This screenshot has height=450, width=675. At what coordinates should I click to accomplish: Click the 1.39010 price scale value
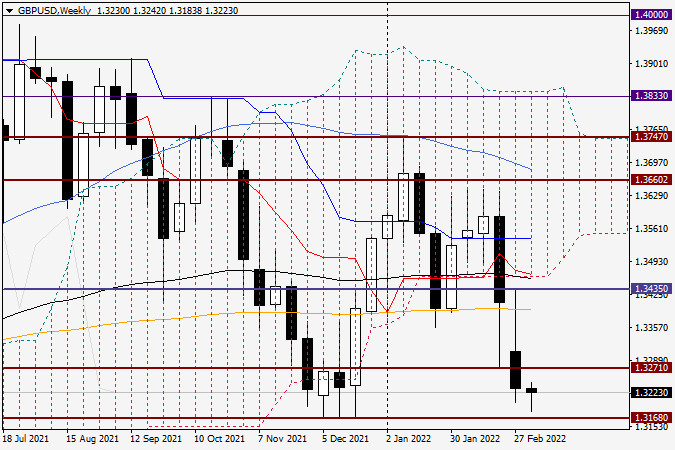point(652,64)
